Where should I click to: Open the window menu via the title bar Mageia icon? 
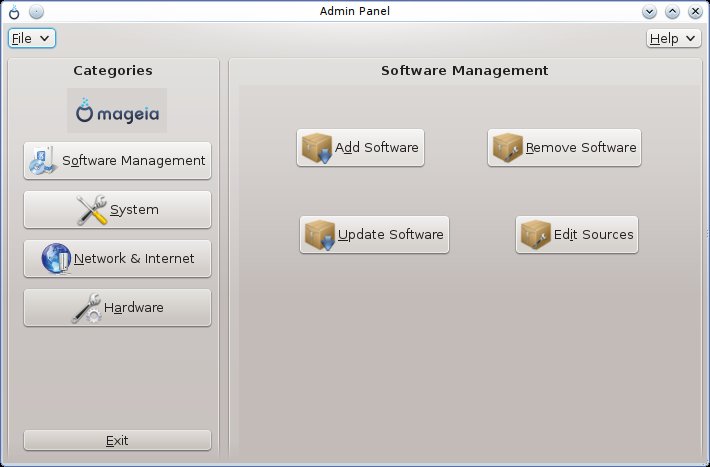[14, 12]
